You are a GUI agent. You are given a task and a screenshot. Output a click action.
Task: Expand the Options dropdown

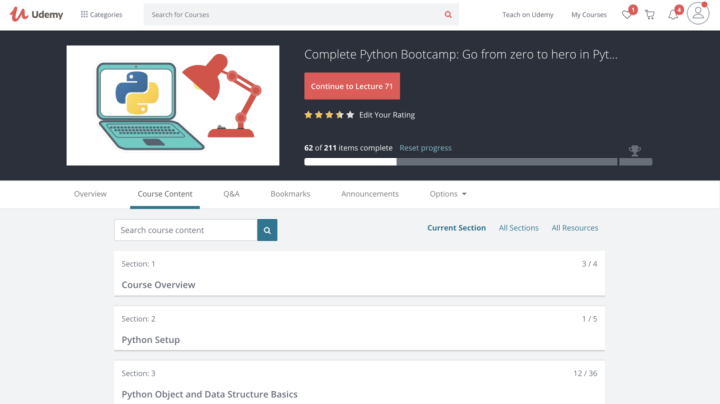click(448, 194)
